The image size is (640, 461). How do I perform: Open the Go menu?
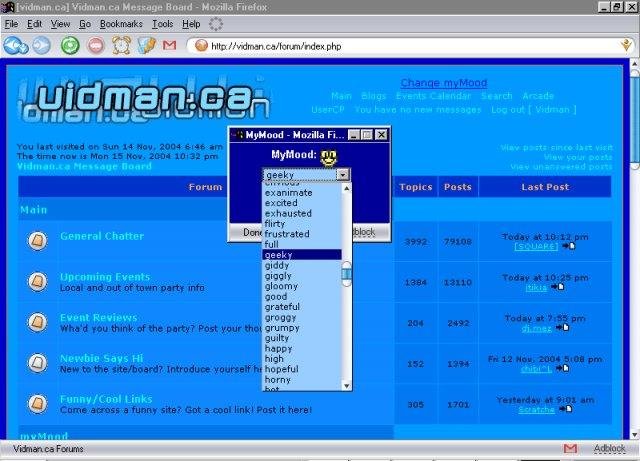pos(85,24)
